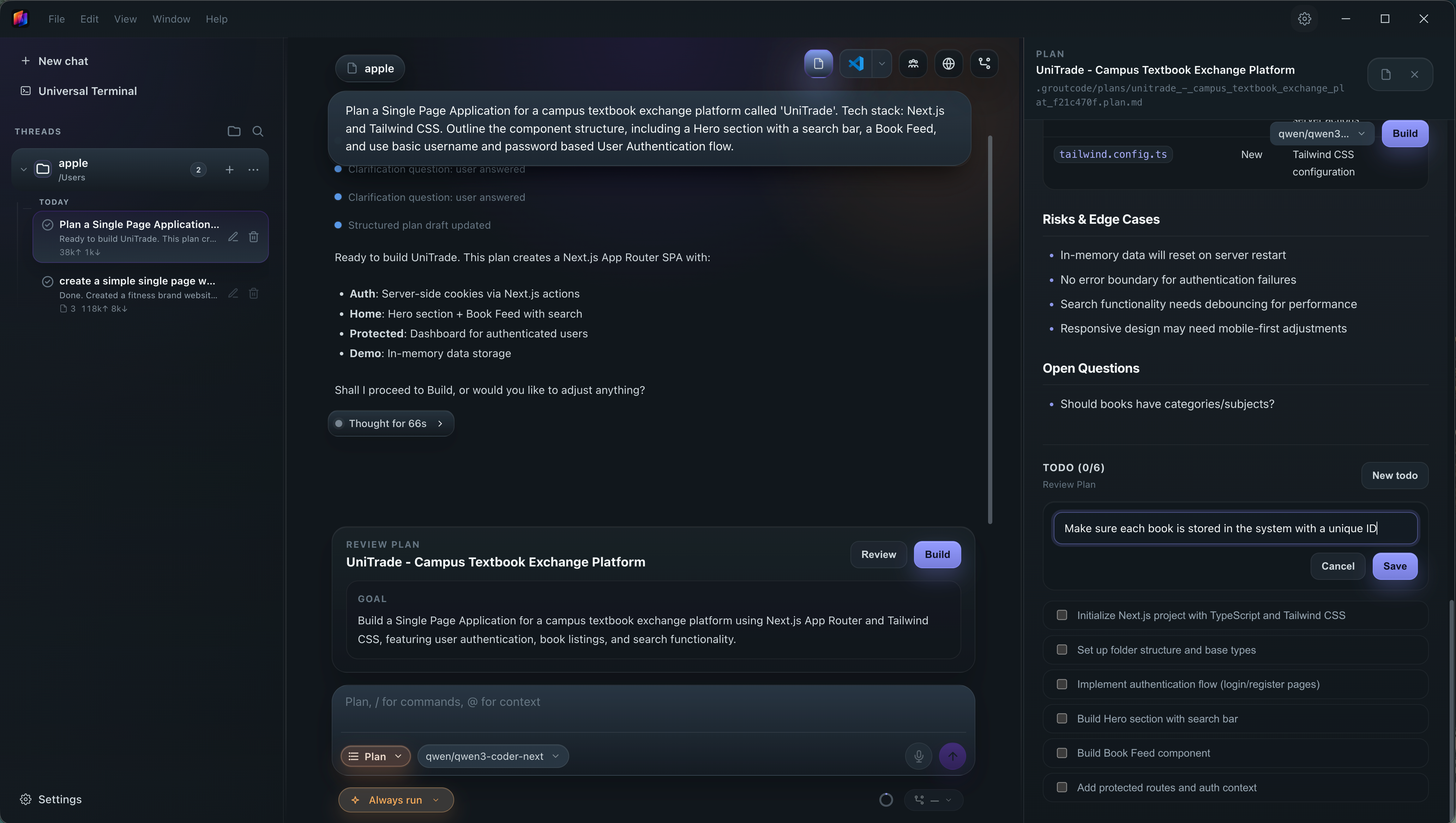The image size is (1456, 823).
Task: Open the plan file document icon
Action: point(1386,74)
